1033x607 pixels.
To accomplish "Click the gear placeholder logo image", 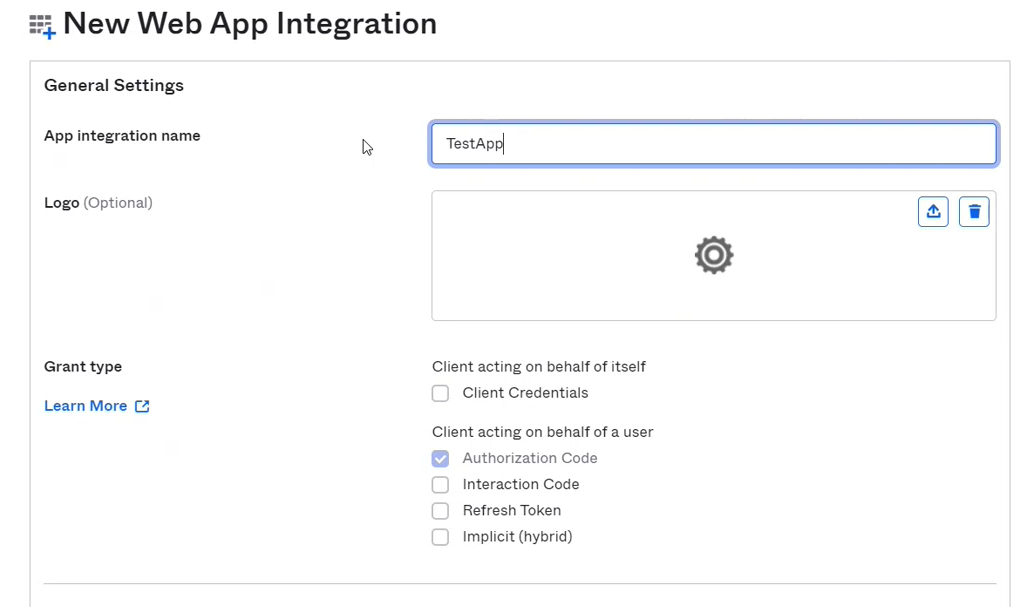I will tap(714, 255).
